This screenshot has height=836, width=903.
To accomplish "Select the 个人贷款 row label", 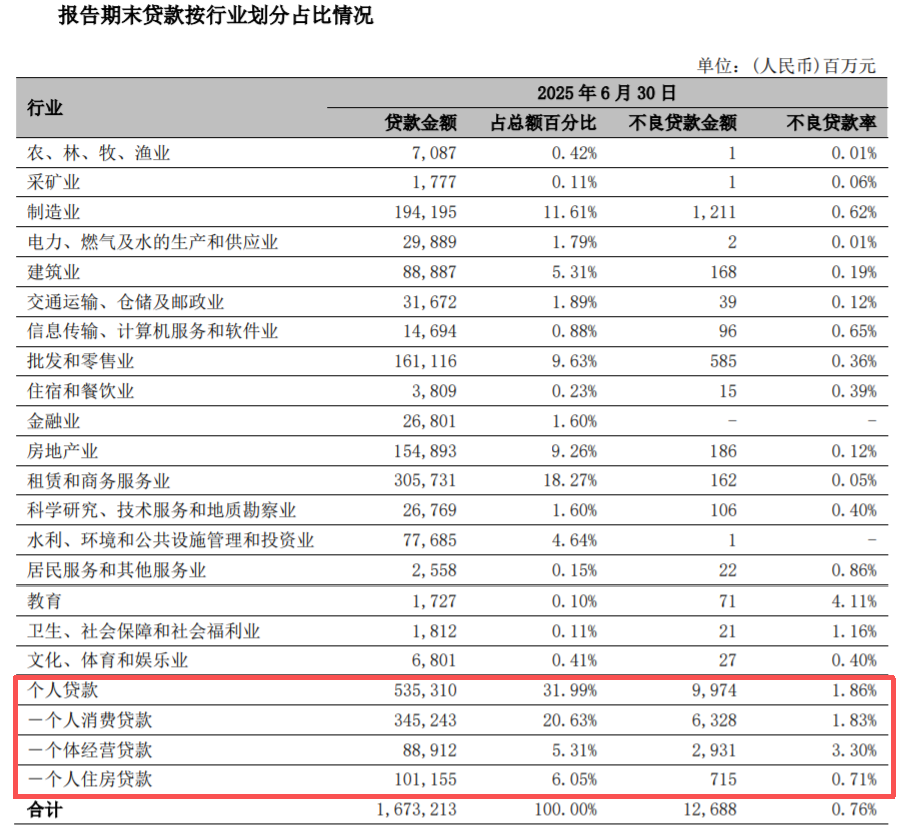I will click(x=62, y=690).
